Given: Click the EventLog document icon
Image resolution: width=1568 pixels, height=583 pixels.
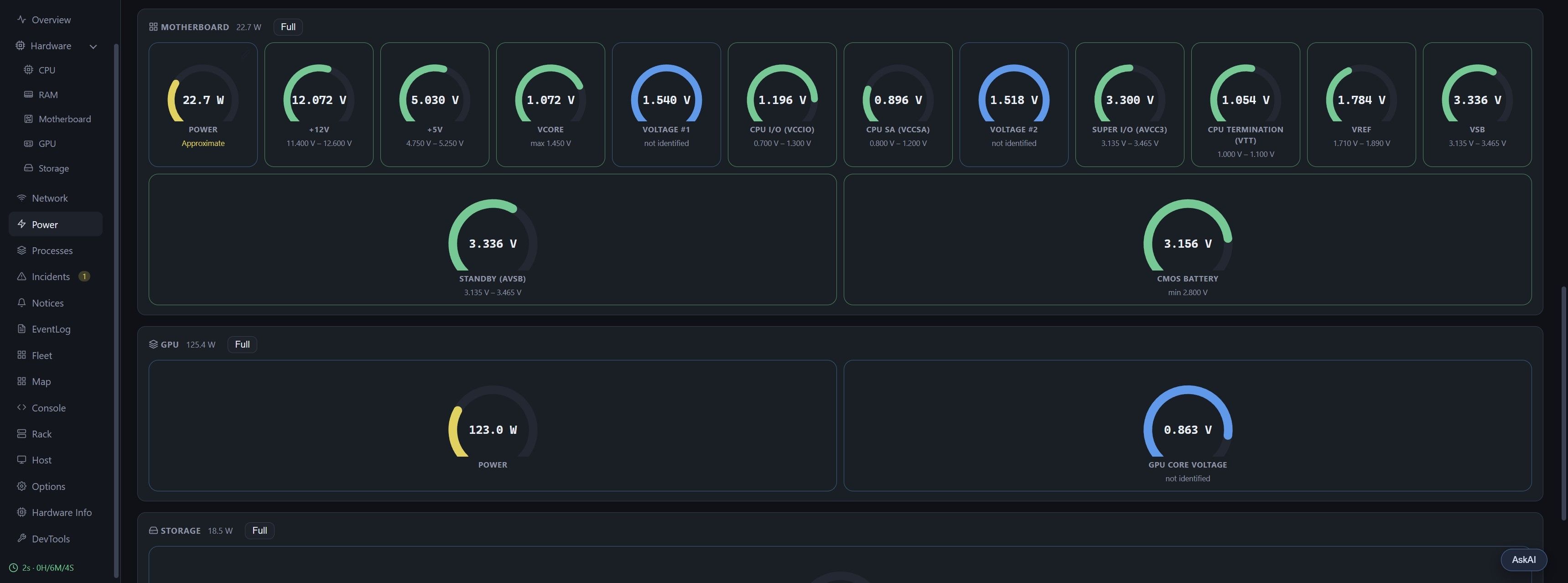Looking at the screenshot, I should (21, 328).
